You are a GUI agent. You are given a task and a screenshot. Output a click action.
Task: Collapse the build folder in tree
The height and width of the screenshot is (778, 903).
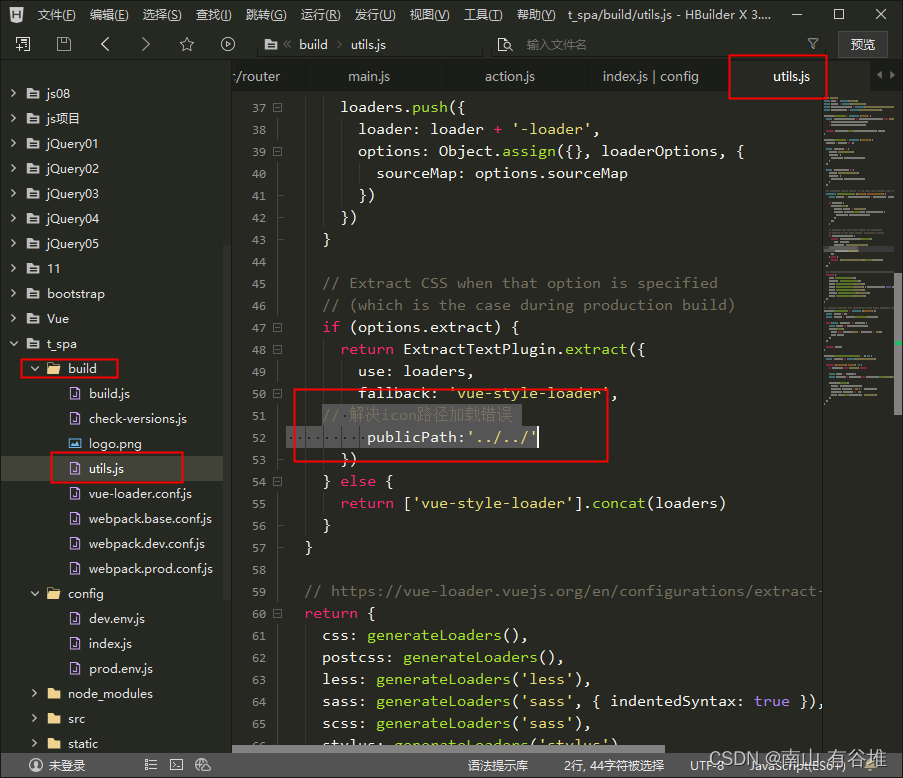point(35,368)
